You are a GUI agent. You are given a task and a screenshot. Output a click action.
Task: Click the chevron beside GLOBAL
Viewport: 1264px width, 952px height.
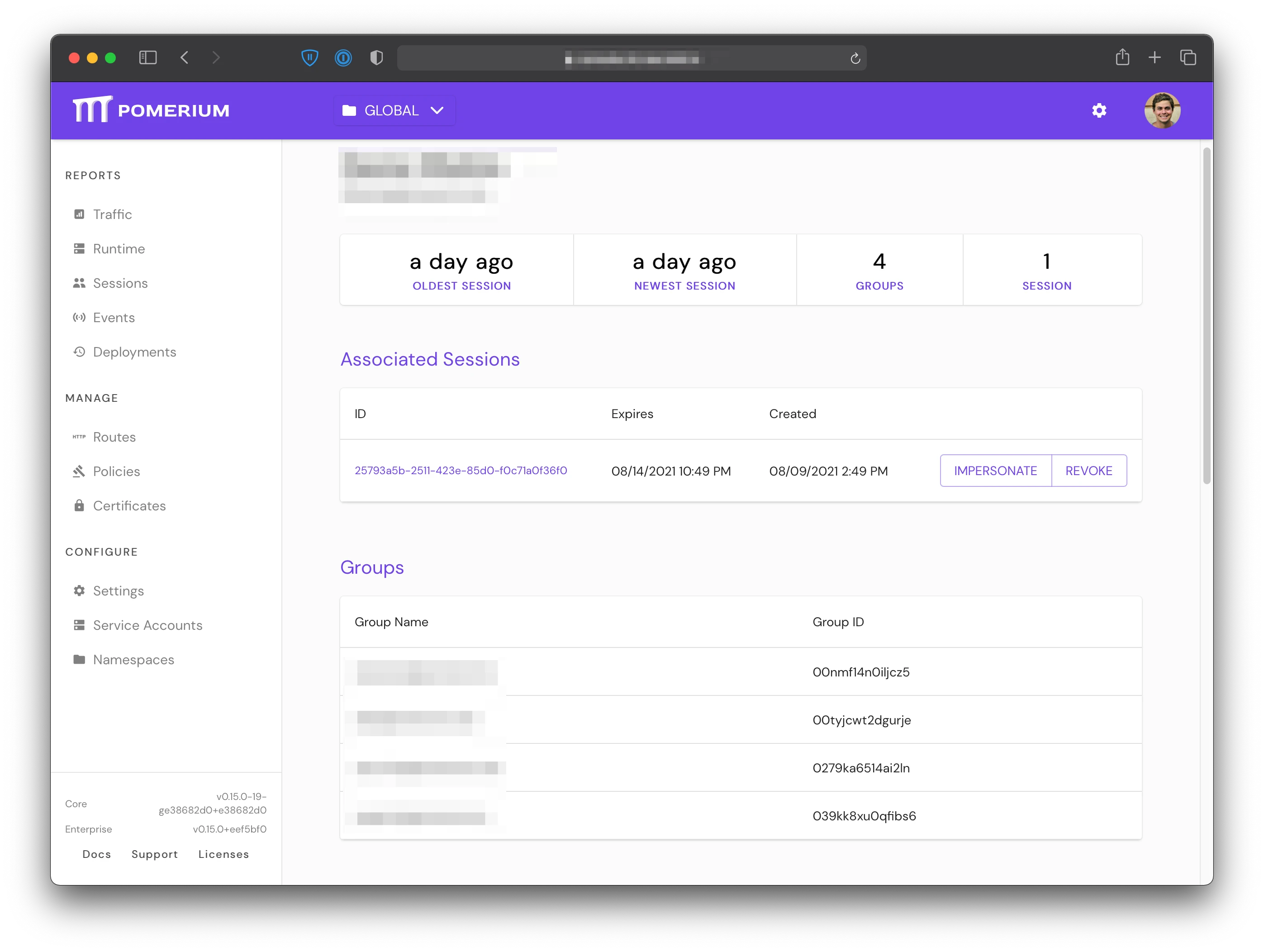click(437, 110)
